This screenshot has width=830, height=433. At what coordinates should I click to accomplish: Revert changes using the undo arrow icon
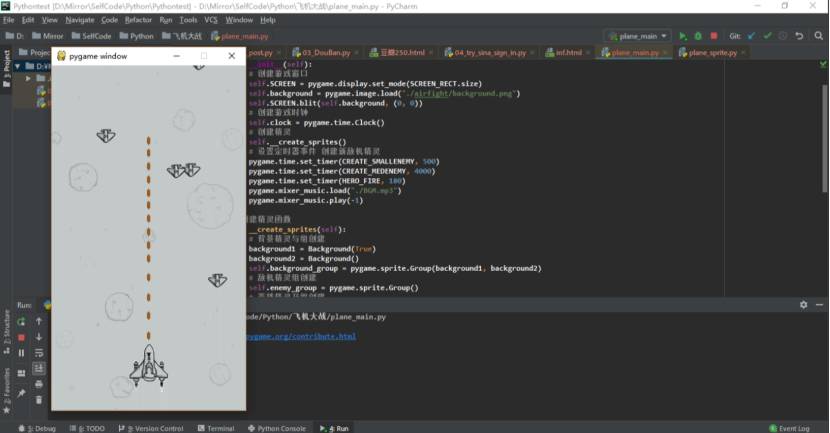coord(799,36)
